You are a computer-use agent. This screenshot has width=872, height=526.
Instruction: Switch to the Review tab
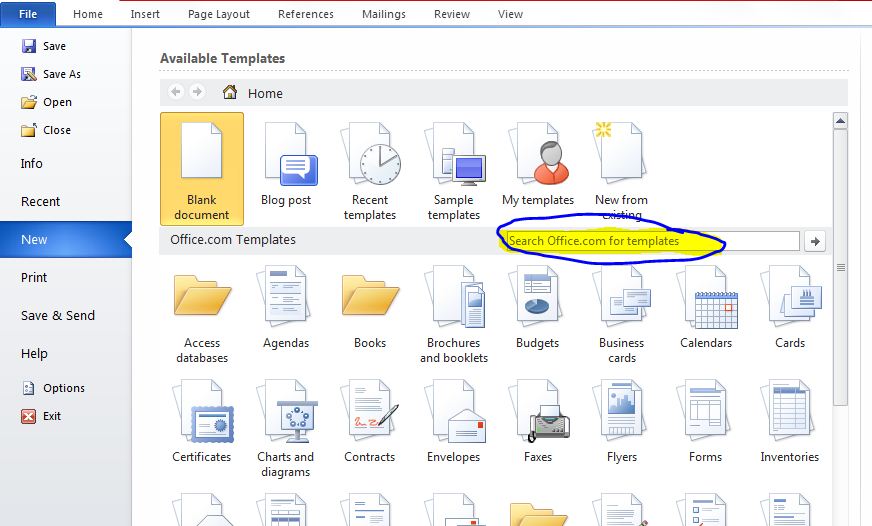click(x=452, y=14)
